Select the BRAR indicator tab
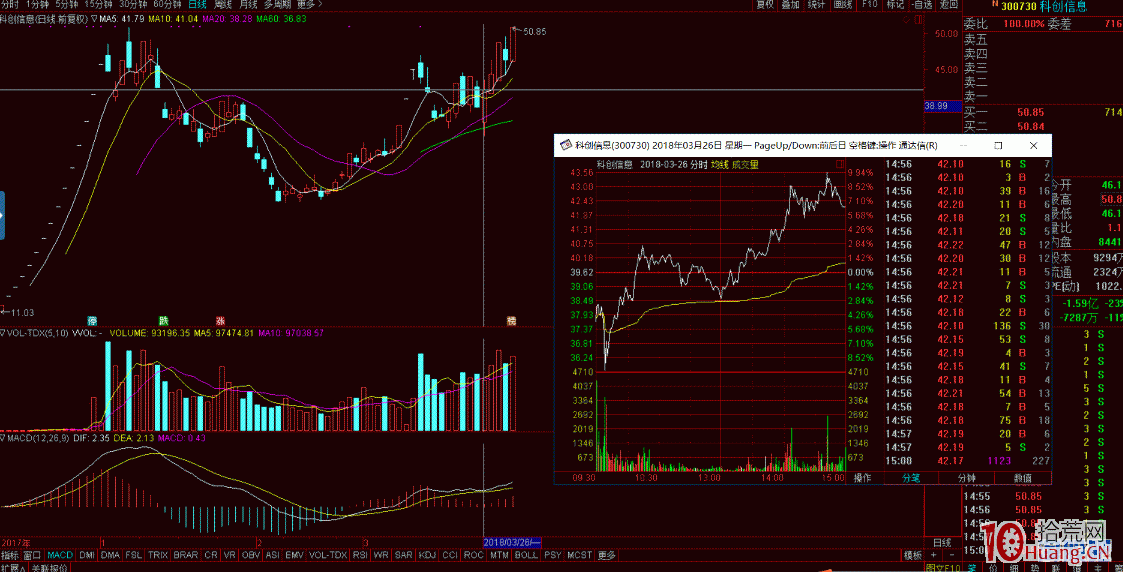This screenshot has height=572, width=1123. (186, 555)
